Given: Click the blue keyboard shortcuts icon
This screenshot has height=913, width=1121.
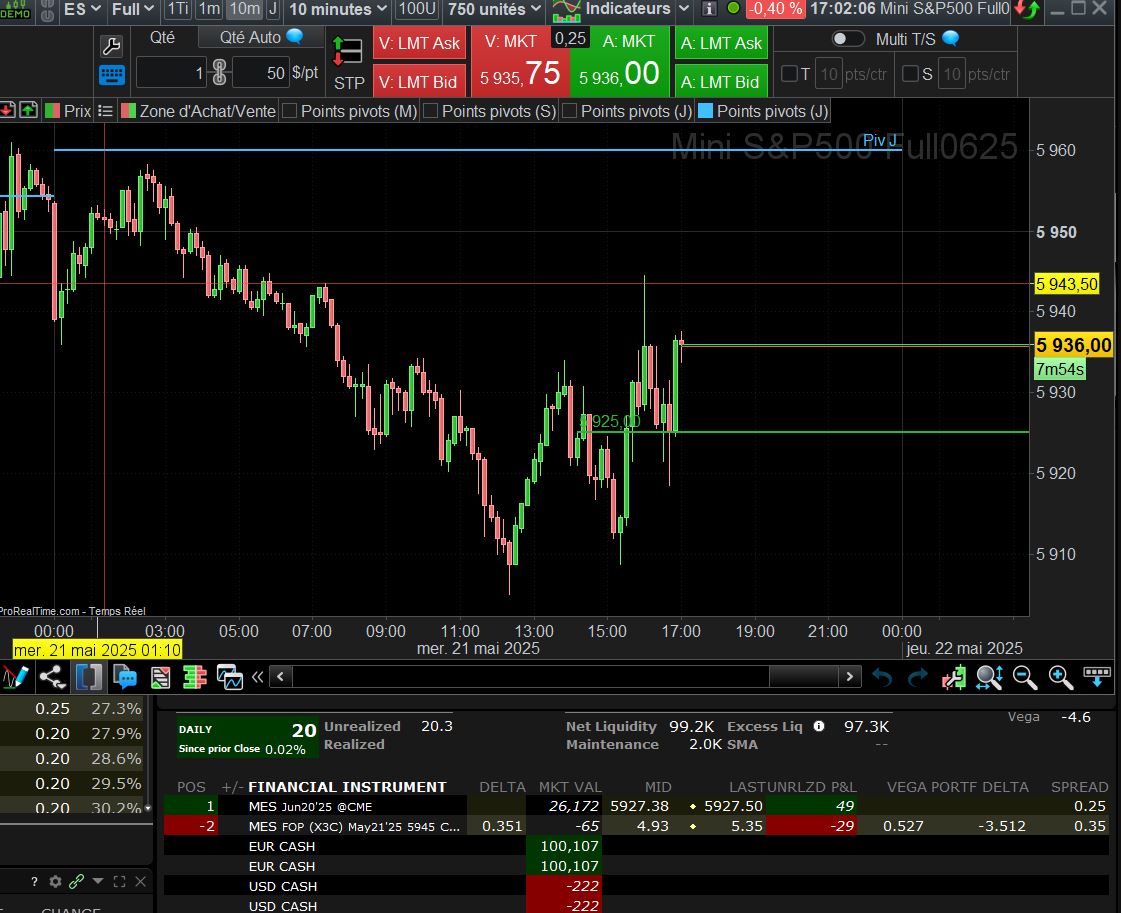Looking at the screenshot, I should (x=112, y=76).
